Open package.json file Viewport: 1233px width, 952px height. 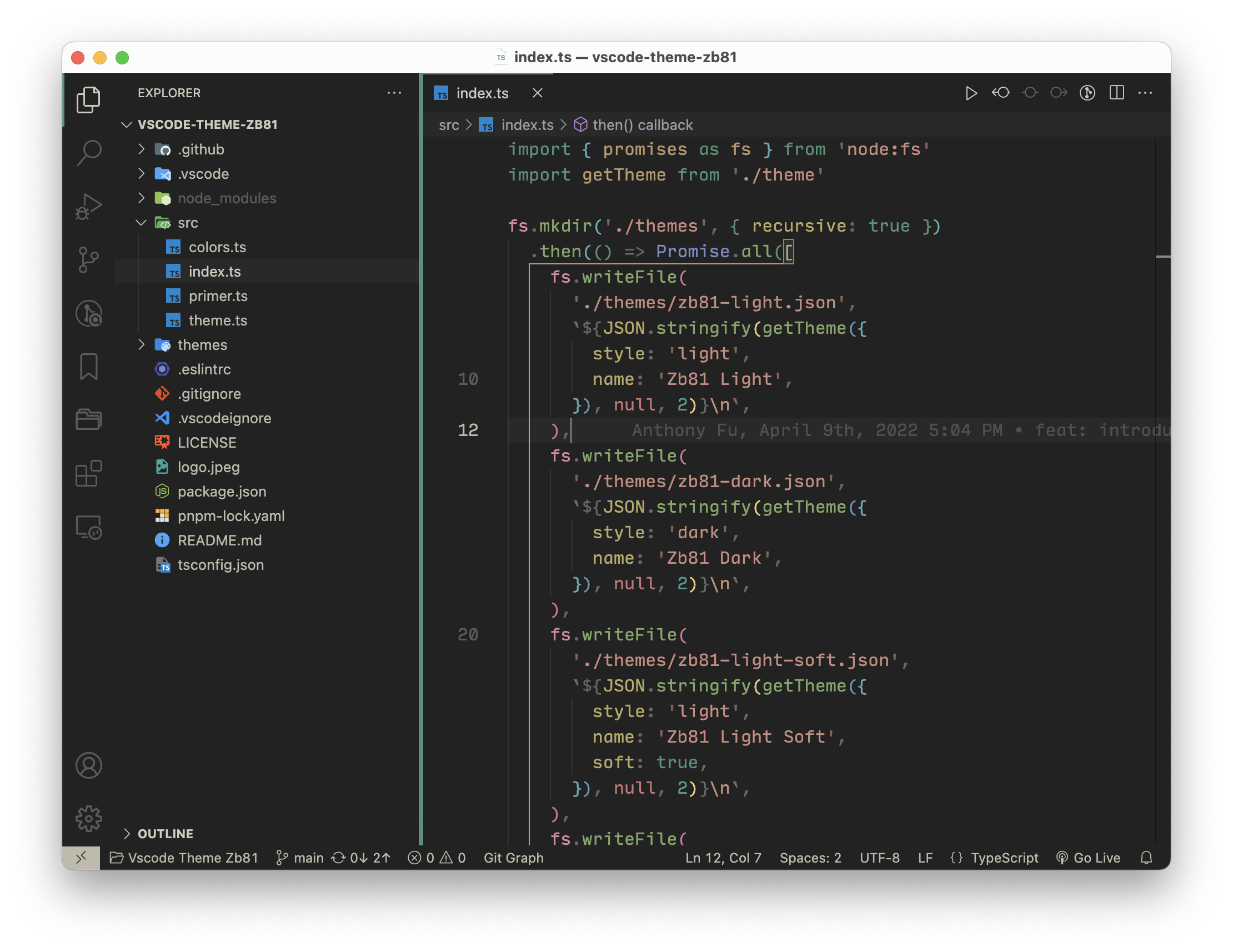[x=267, y=492]
